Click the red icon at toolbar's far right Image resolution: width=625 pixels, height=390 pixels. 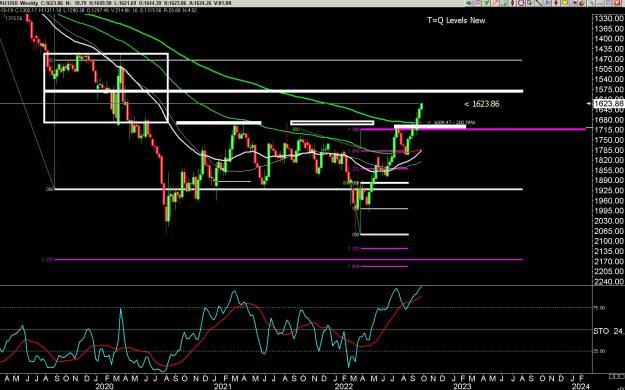click(617, 3)
